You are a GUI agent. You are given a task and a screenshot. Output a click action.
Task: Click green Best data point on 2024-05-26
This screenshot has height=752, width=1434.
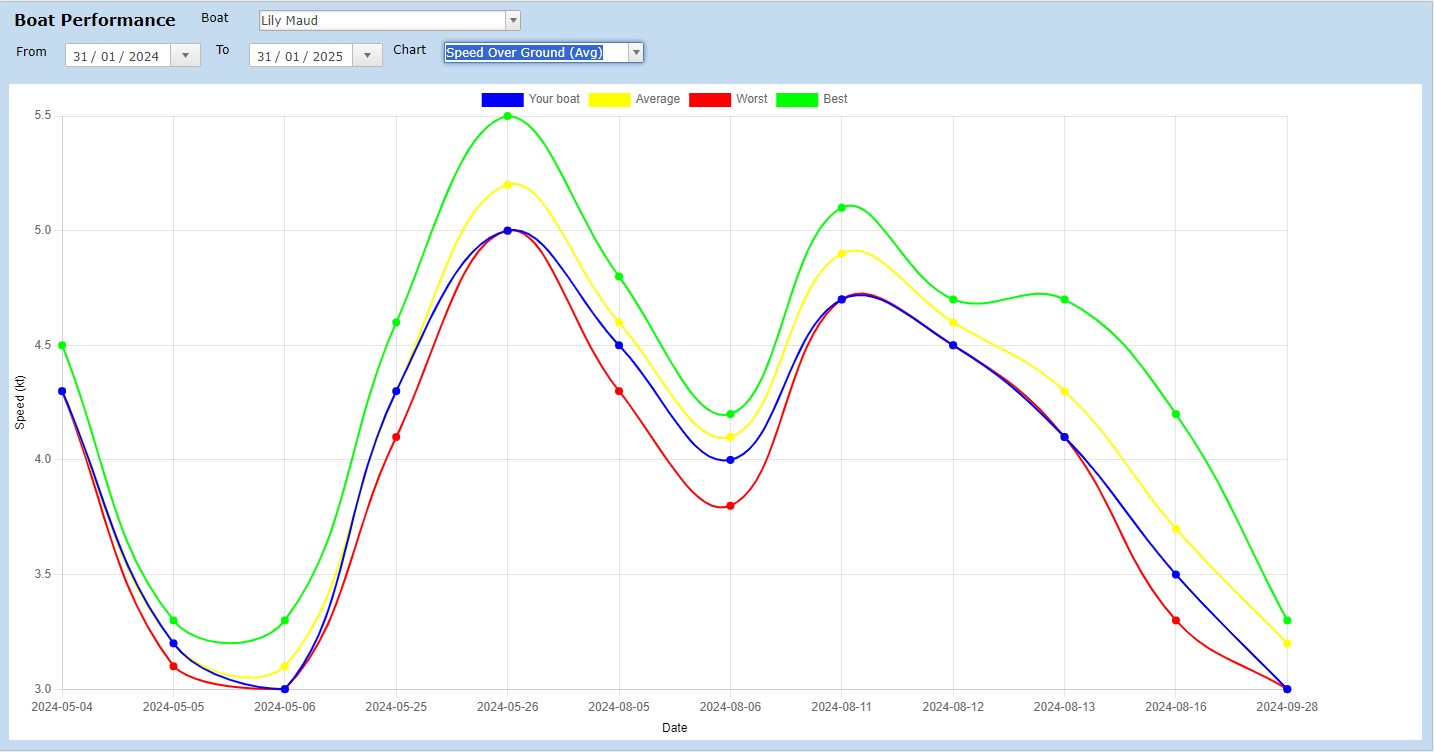tap(508, 116)
